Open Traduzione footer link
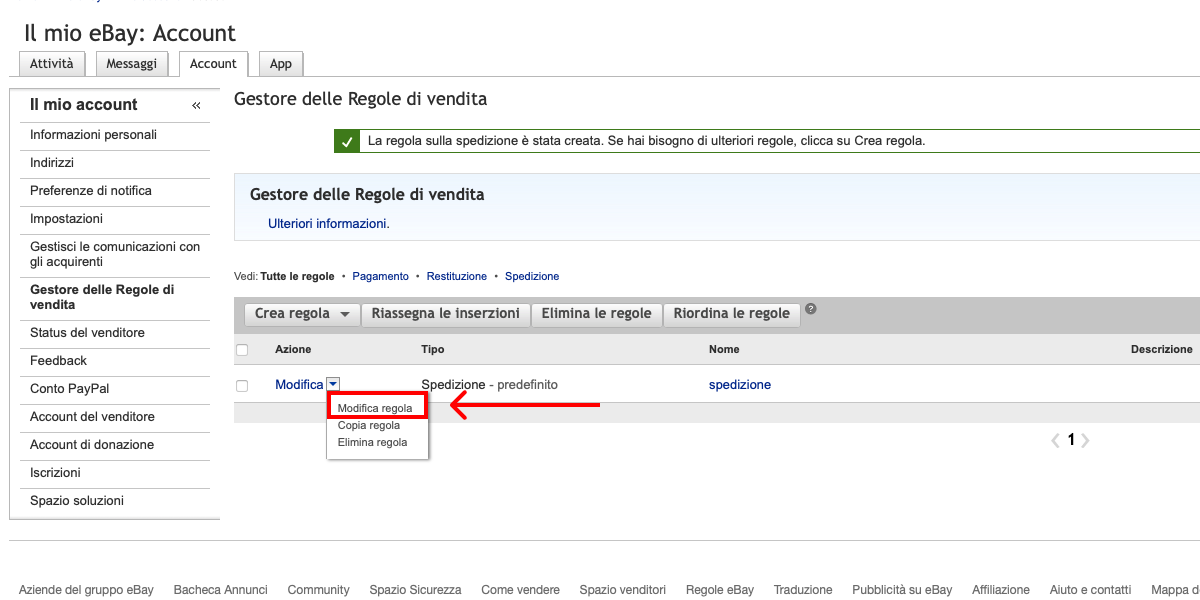This screenshot has width=1200, height=600. 803,590
